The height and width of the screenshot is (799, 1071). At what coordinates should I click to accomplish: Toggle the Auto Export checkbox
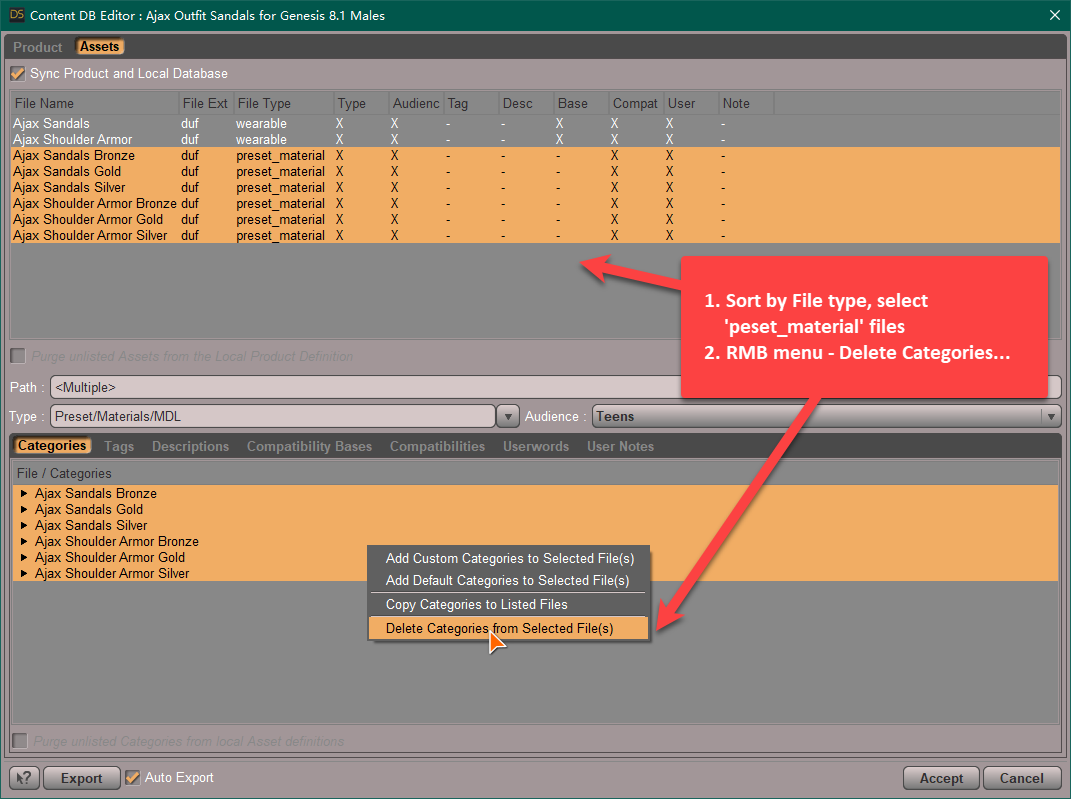tap(133, 778)
